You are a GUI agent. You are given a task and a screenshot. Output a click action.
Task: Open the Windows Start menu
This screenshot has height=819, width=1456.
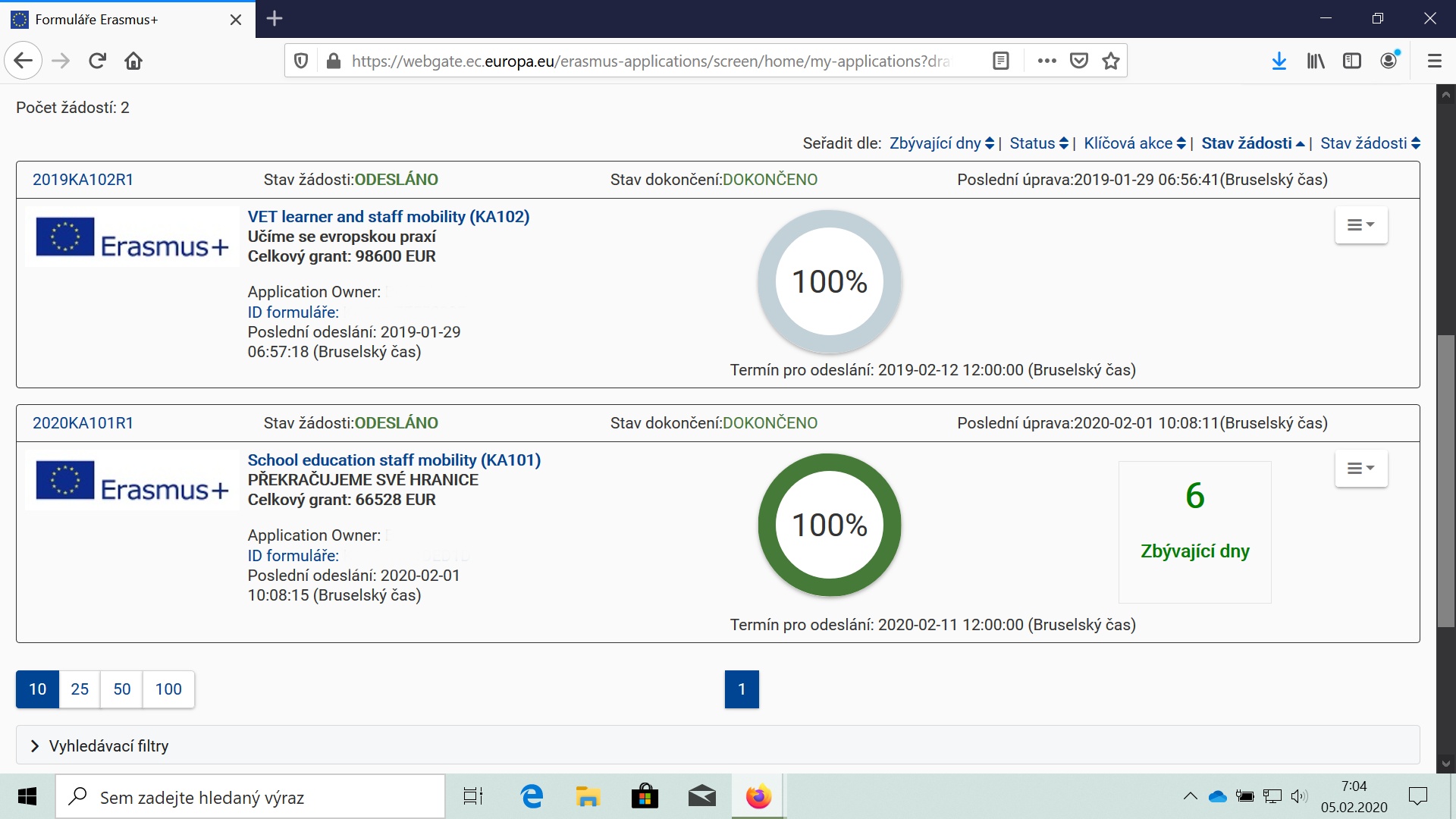point(27,796)
